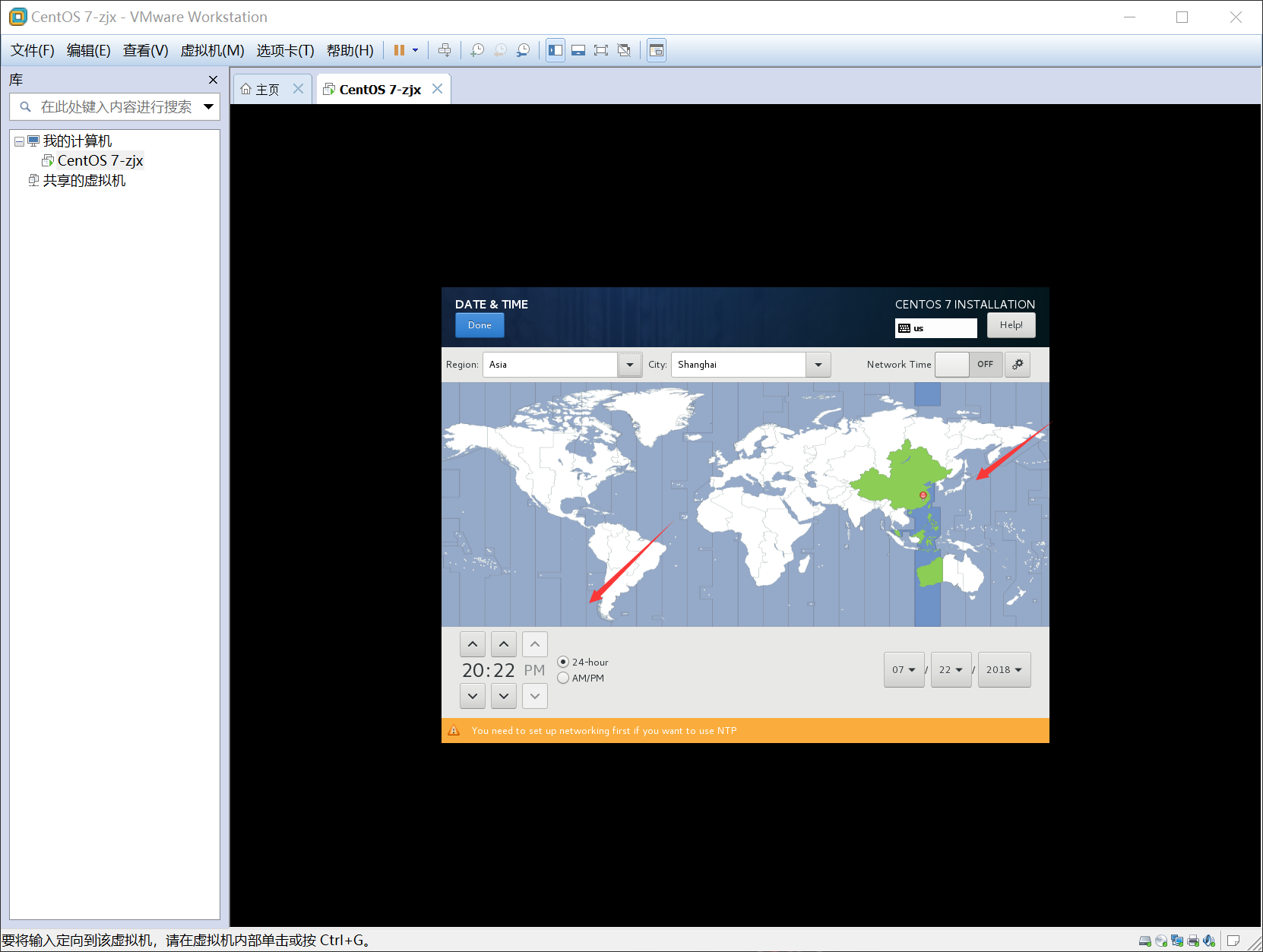Open the 选项卡(T) menu
This screenshot has height=952, width=1263.
[x=286, y=51]
